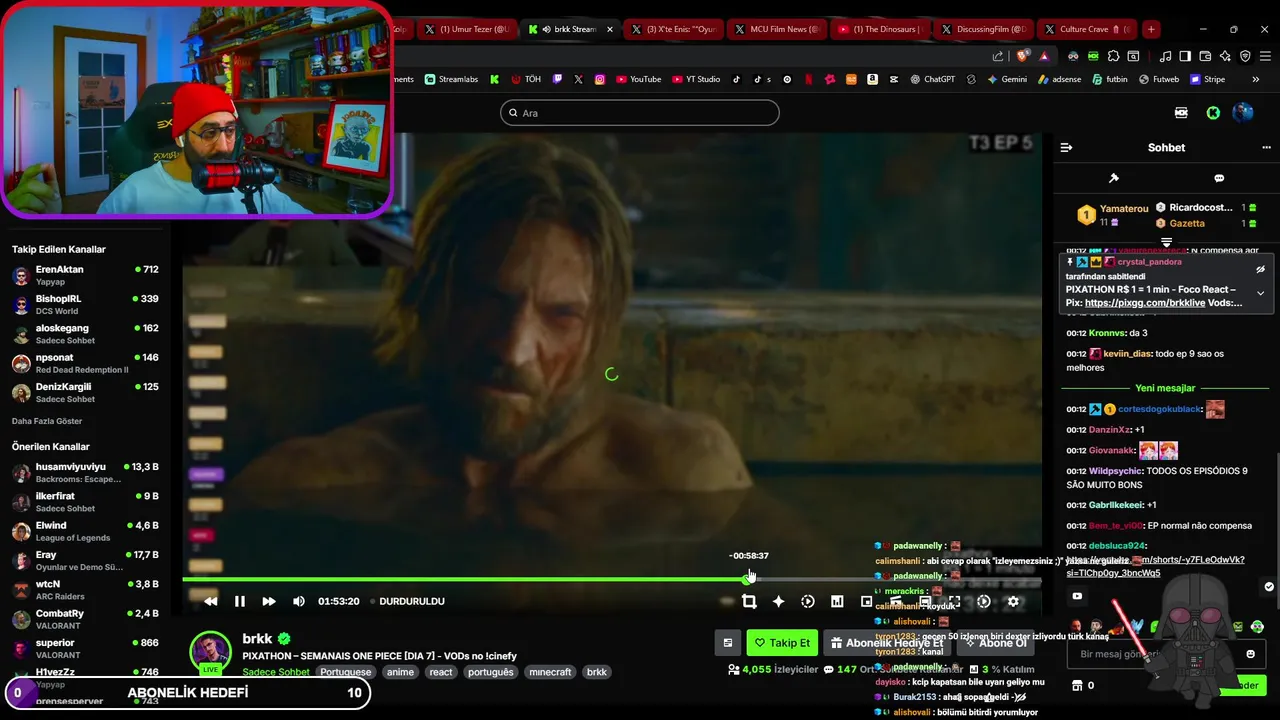The width and height of the screenshot is (1280, 720).
Task: Switch to the Umur Tezer browser tab
Action: (x=467, y=29)
